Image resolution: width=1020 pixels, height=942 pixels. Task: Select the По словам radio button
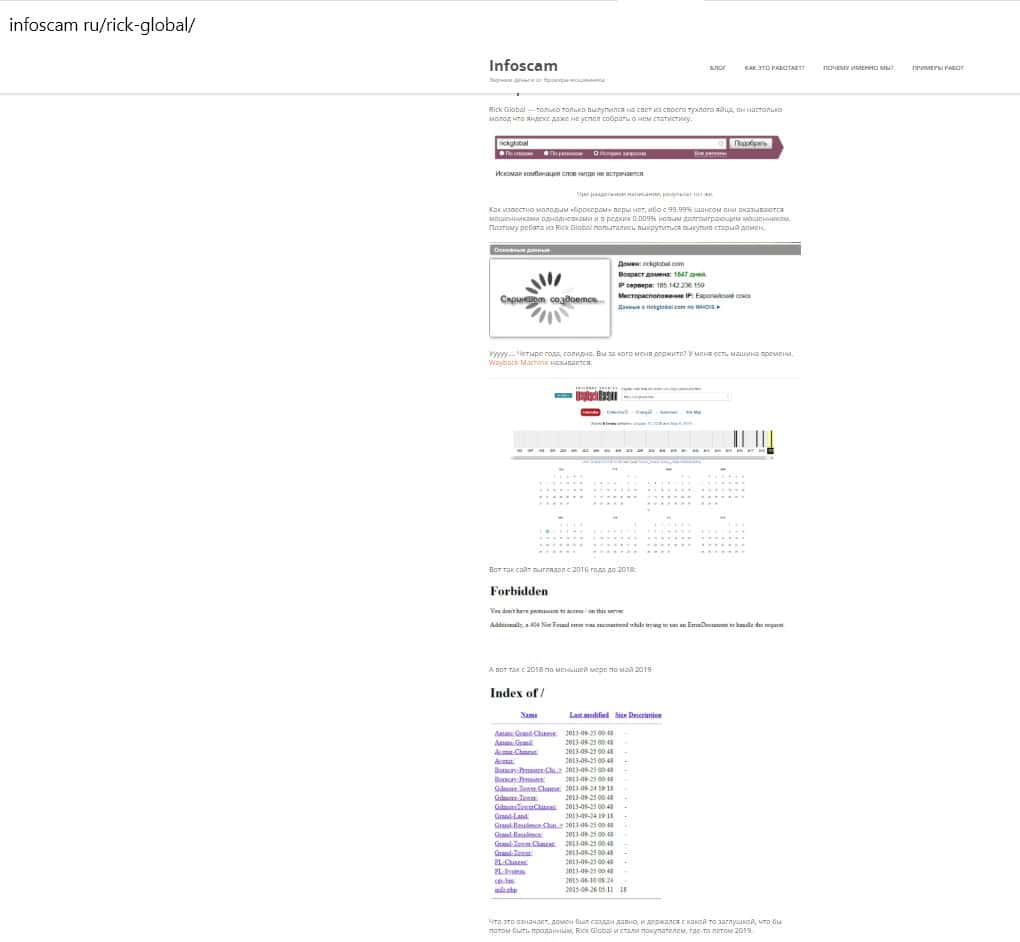502,154
